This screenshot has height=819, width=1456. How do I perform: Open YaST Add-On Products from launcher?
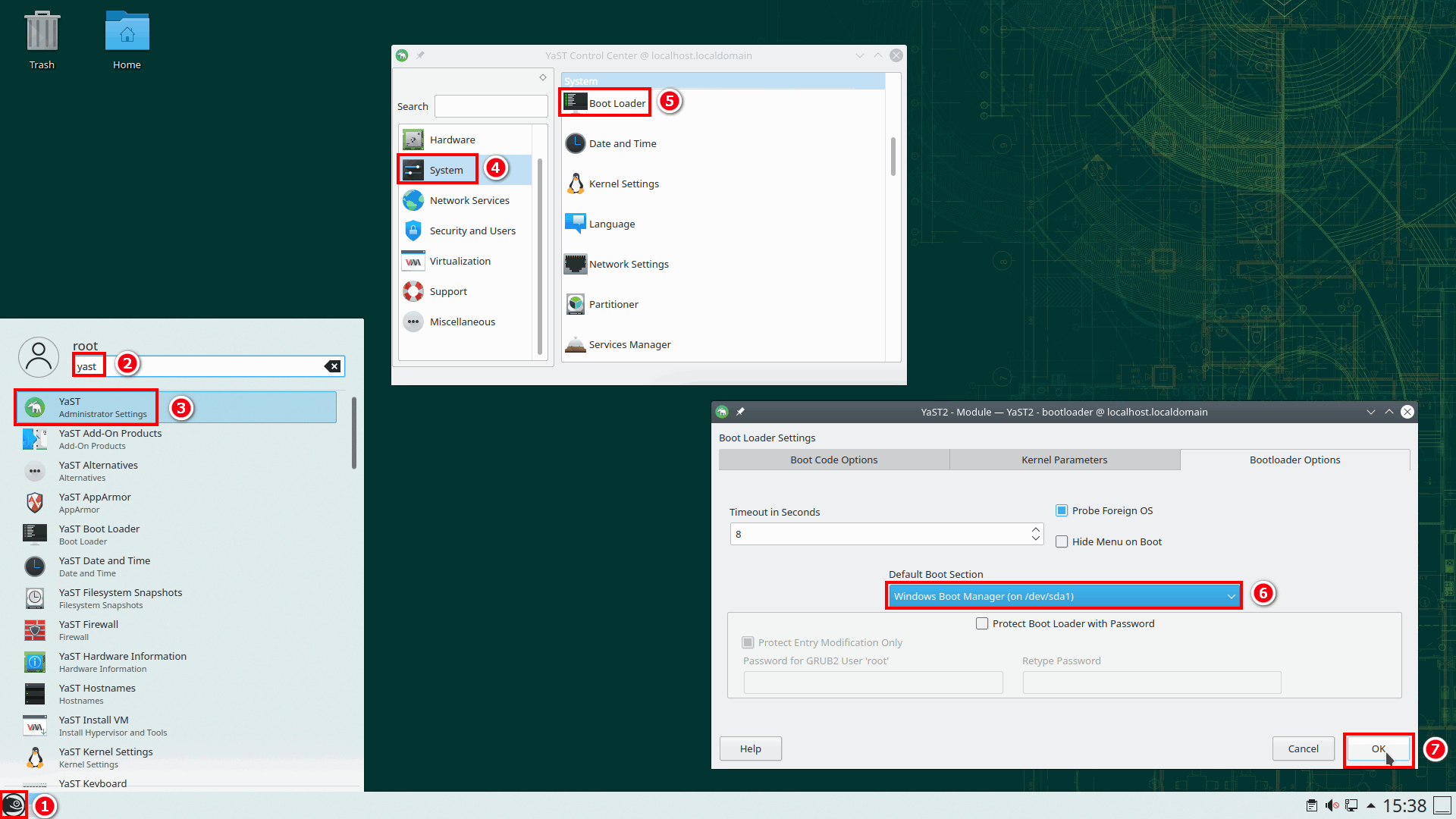click(176, 439)
